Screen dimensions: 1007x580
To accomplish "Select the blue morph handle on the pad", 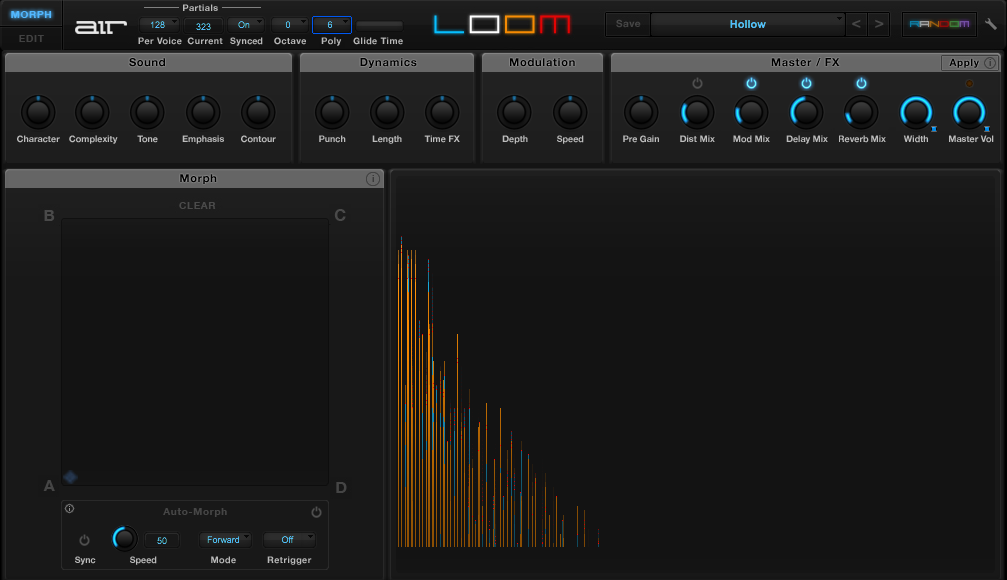I will 70,477.
